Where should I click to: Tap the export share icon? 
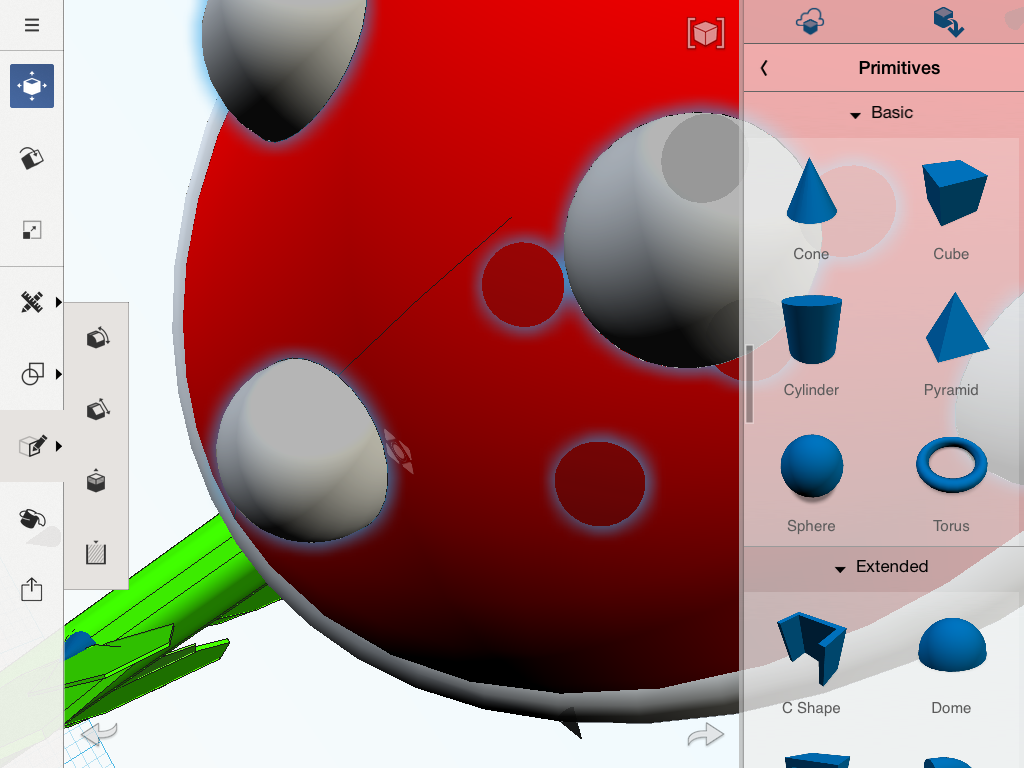coord(31,589)
